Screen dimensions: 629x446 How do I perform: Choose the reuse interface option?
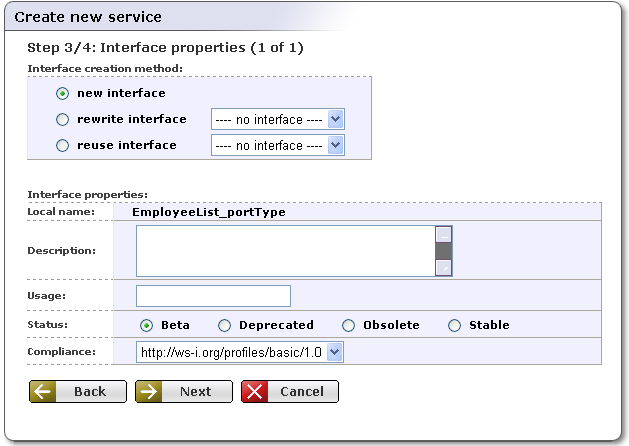click(x=62, y=145)
